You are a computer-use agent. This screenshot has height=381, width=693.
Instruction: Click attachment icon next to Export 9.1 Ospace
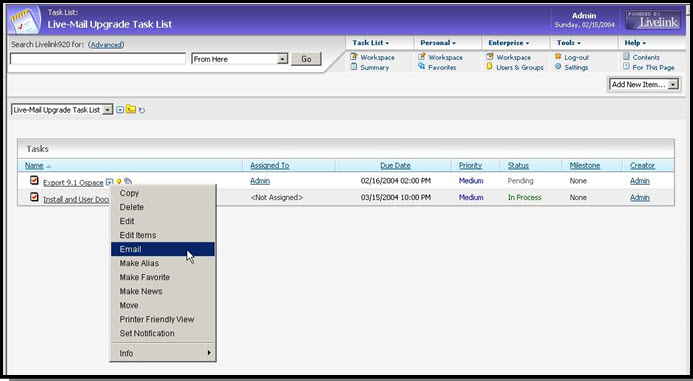pos(128,181)
